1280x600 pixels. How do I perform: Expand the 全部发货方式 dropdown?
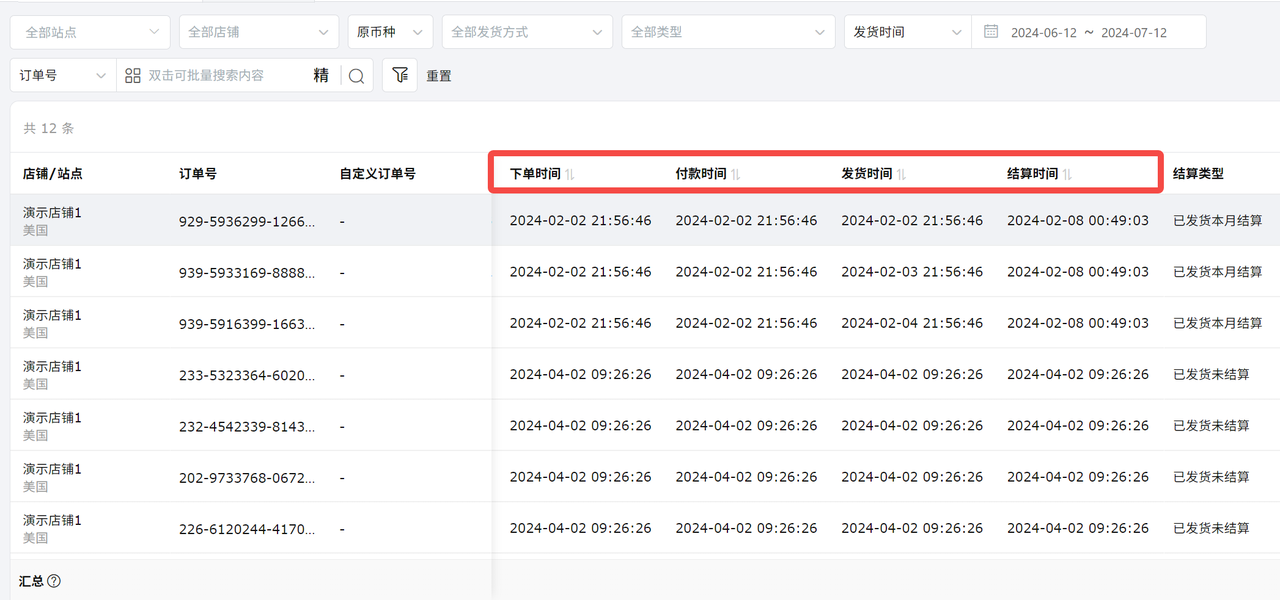click(527, 32)
